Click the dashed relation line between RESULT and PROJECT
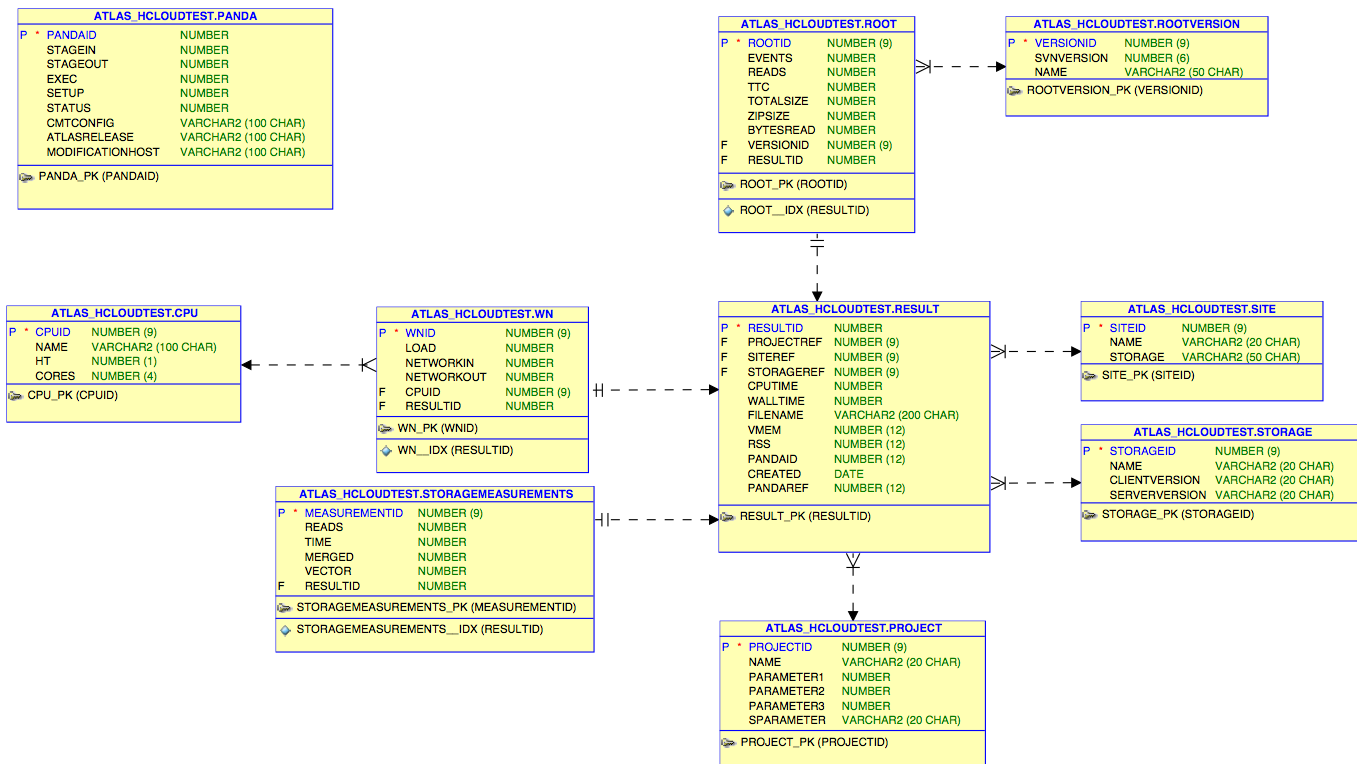 [x=853, y=586]
